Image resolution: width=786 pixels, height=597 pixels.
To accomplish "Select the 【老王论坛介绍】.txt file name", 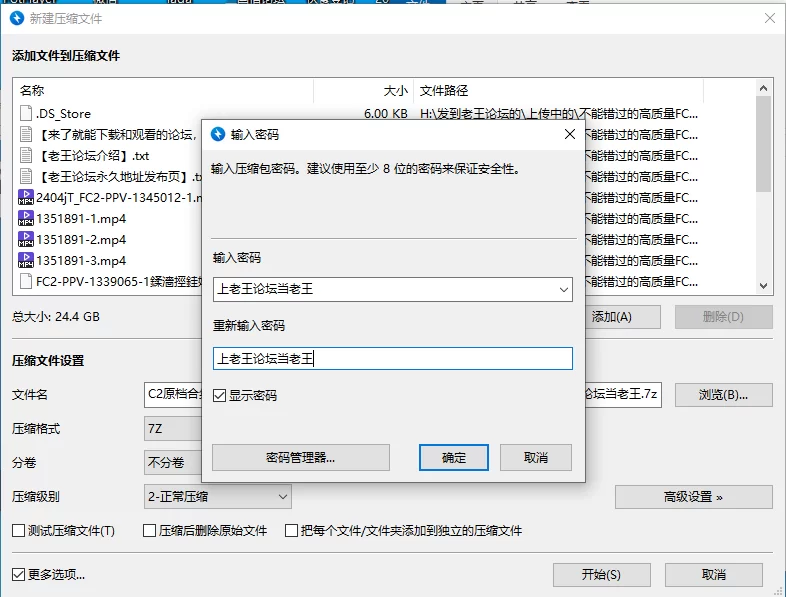I will tap(93, 155).
